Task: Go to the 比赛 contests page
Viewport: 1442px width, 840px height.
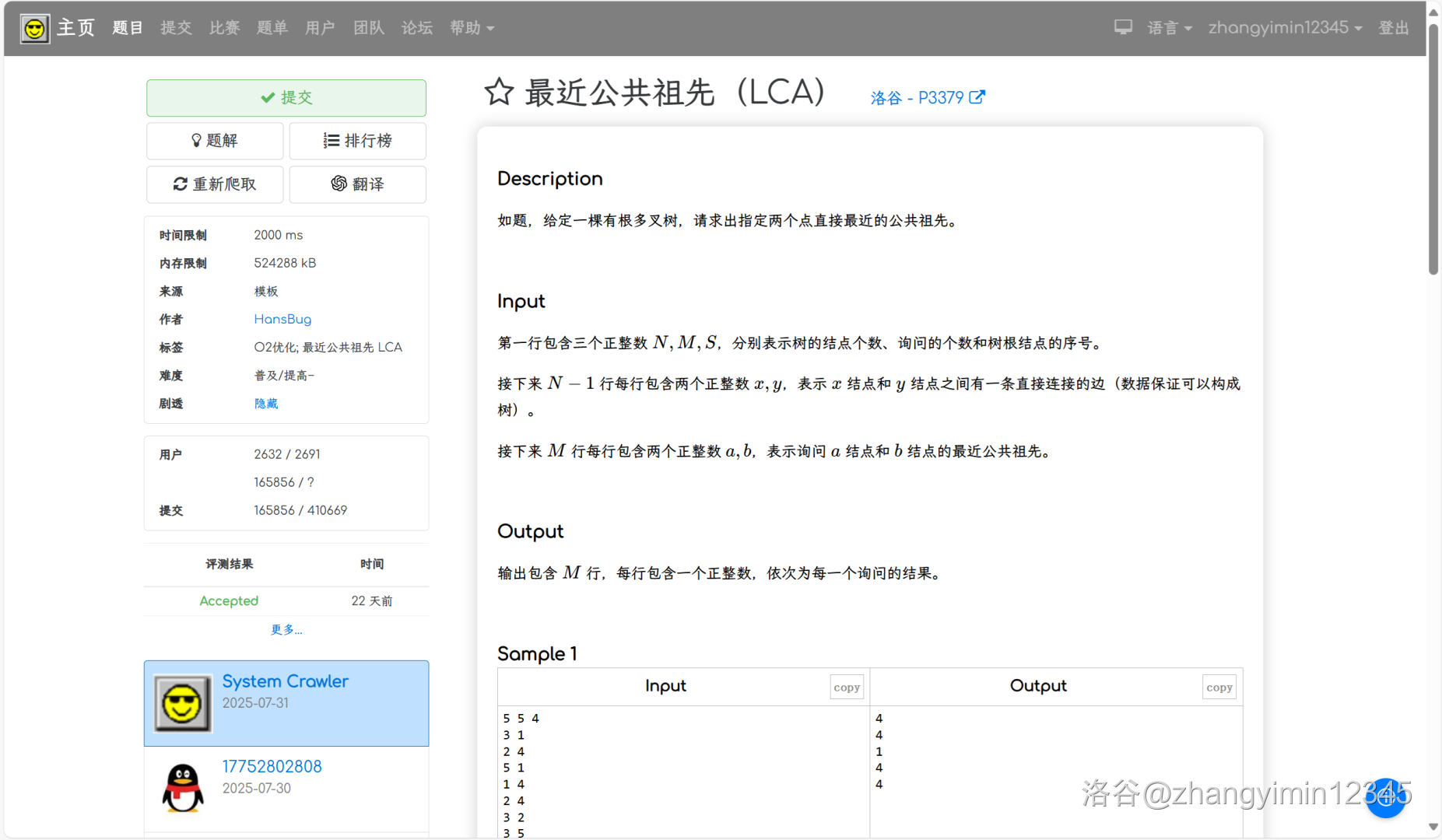Action: coord(224,28)
